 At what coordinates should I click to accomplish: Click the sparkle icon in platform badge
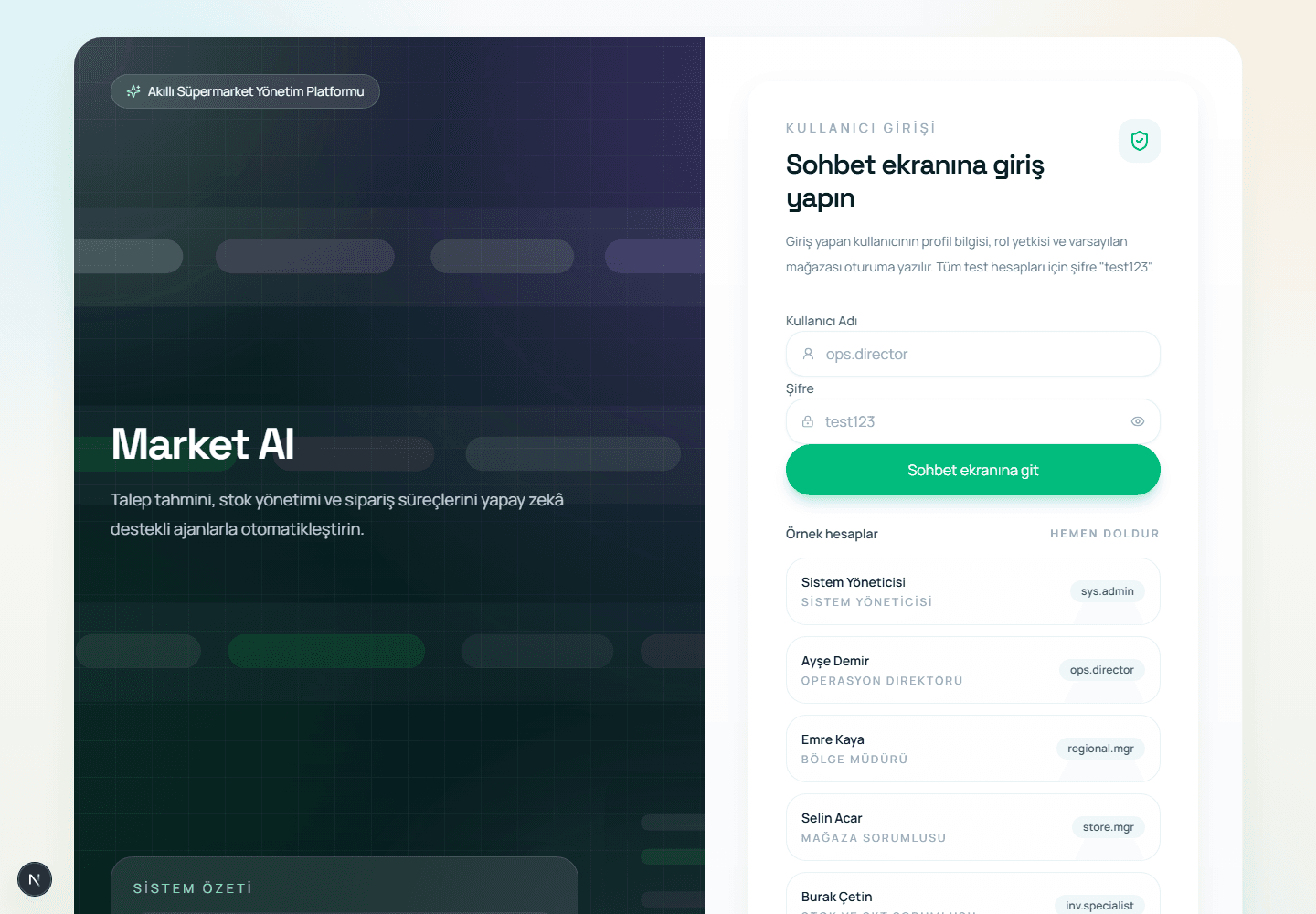[133, 91]
